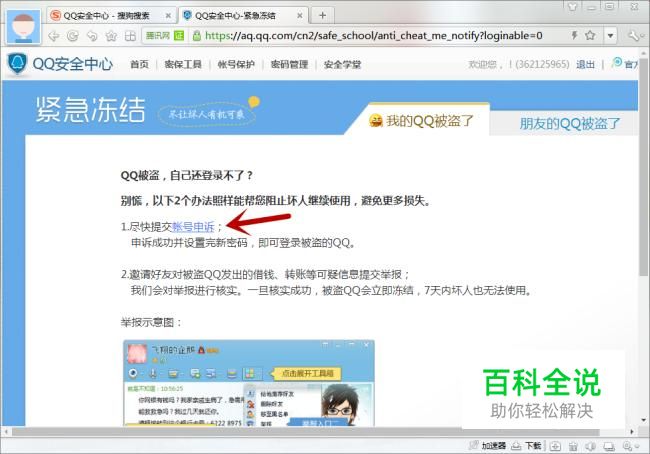Click the skin shirt icon in title bar
This screenshot has width=650, height=454.
pos(572,6)
